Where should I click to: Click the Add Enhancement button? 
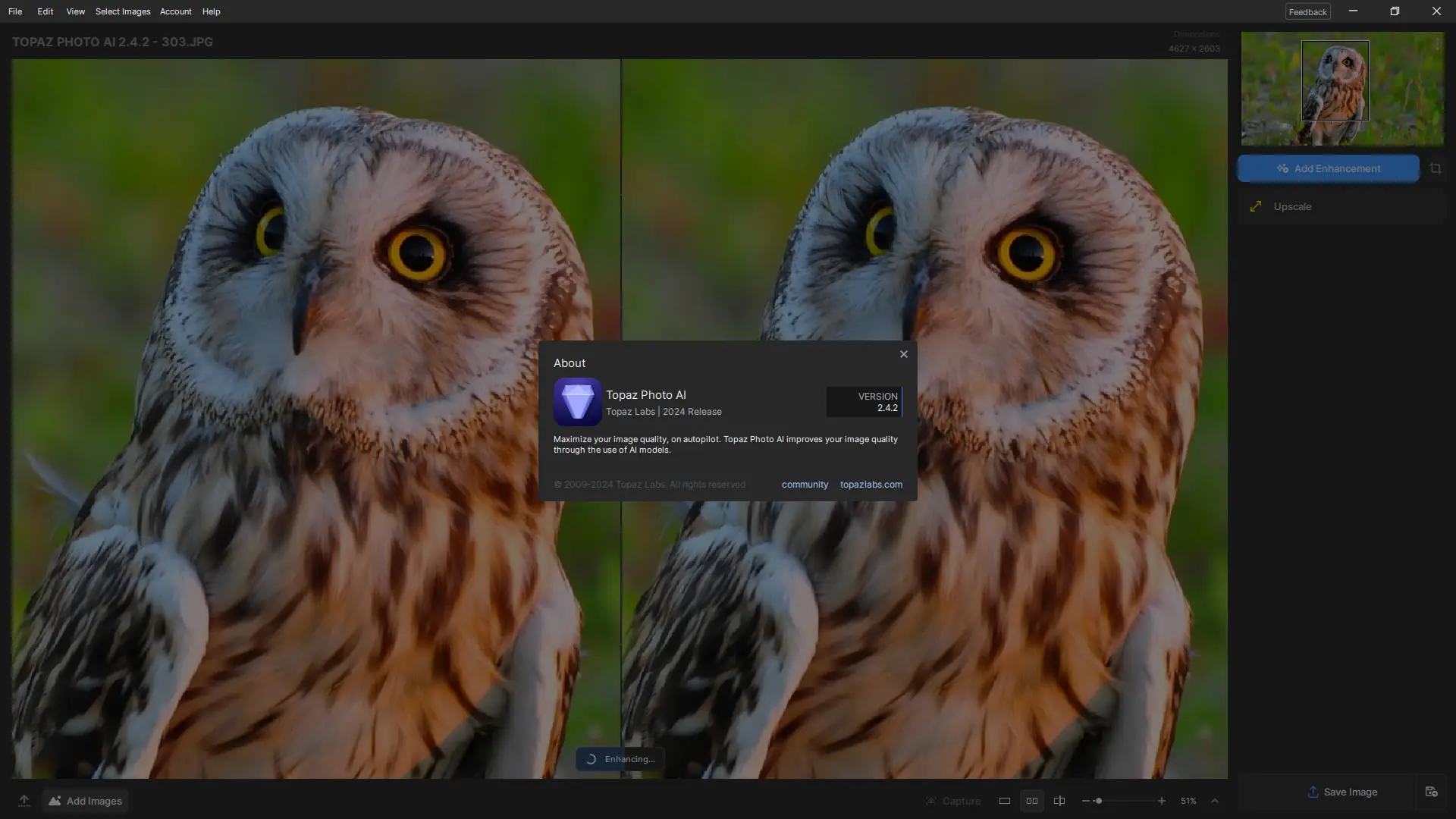[x=1328, y=168]
